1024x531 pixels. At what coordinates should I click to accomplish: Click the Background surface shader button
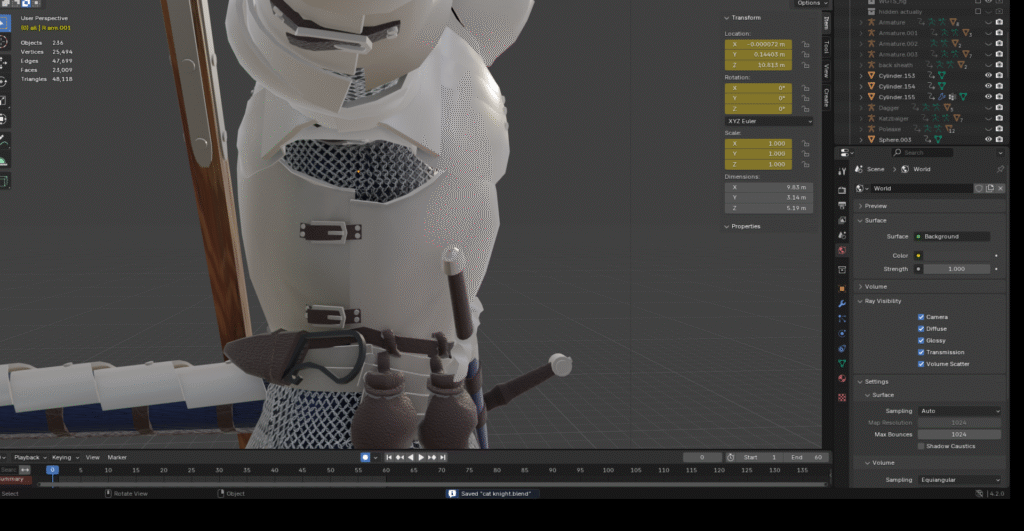[952, 236]
